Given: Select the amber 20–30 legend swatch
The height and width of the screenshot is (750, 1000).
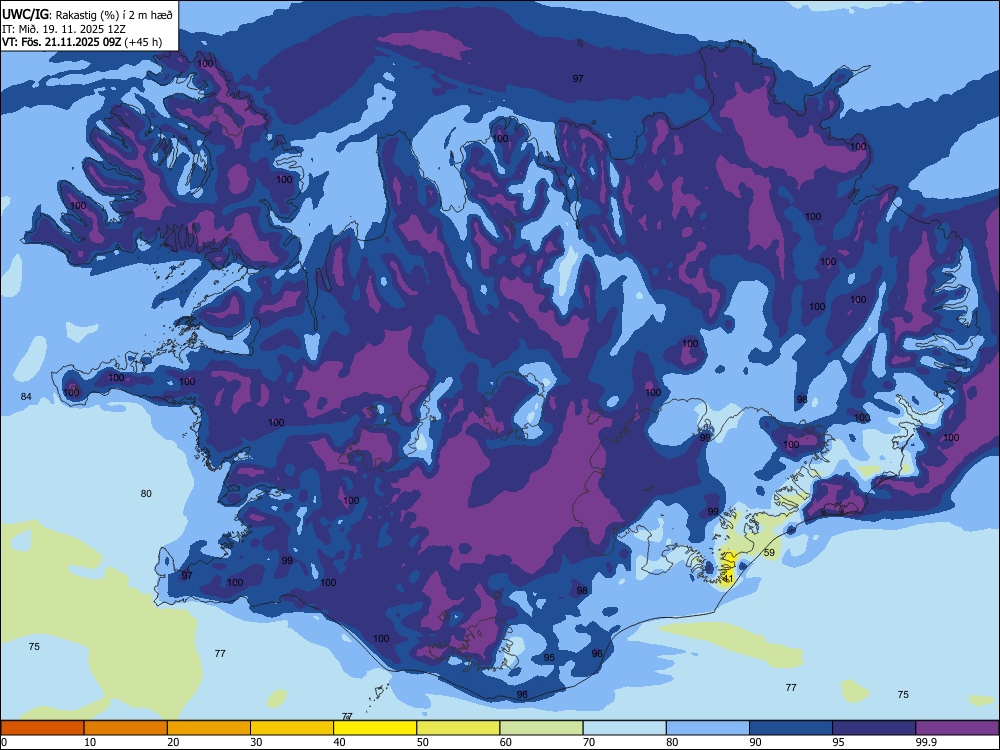Looking at the screenshot, I should (209, 728).
